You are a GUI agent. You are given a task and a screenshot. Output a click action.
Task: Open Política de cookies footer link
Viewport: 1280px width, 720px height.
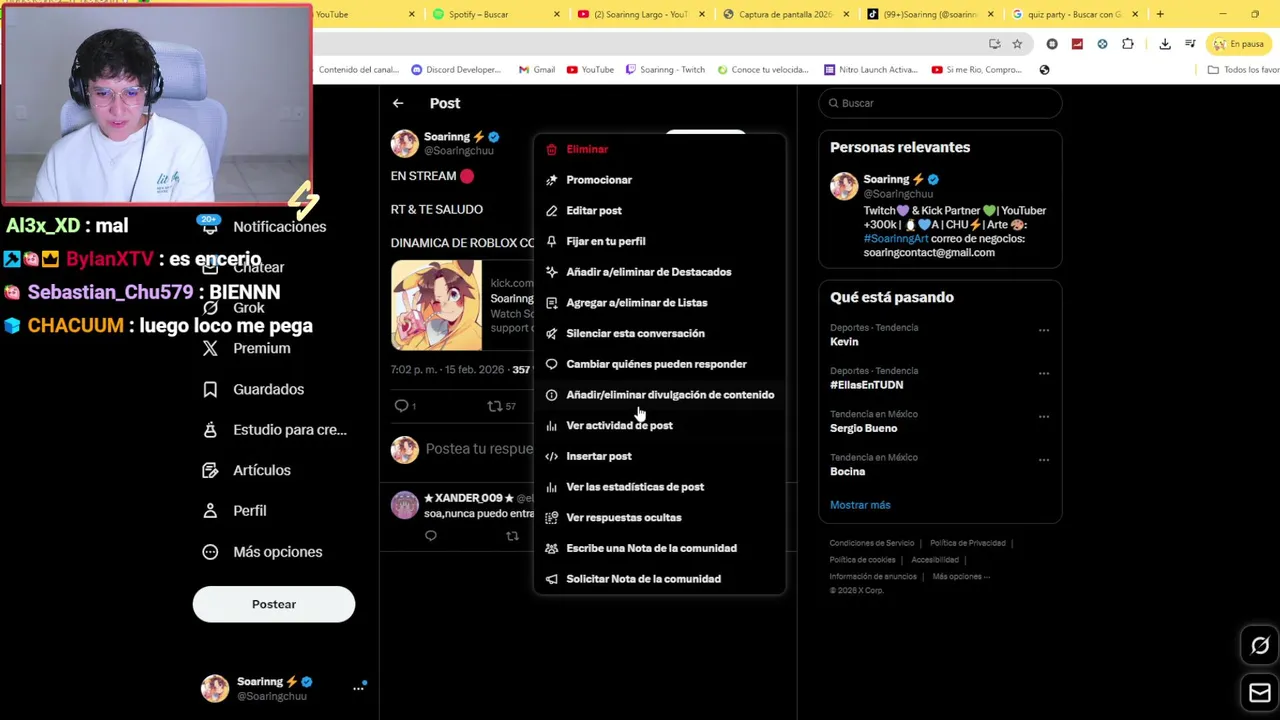(862, 560)
